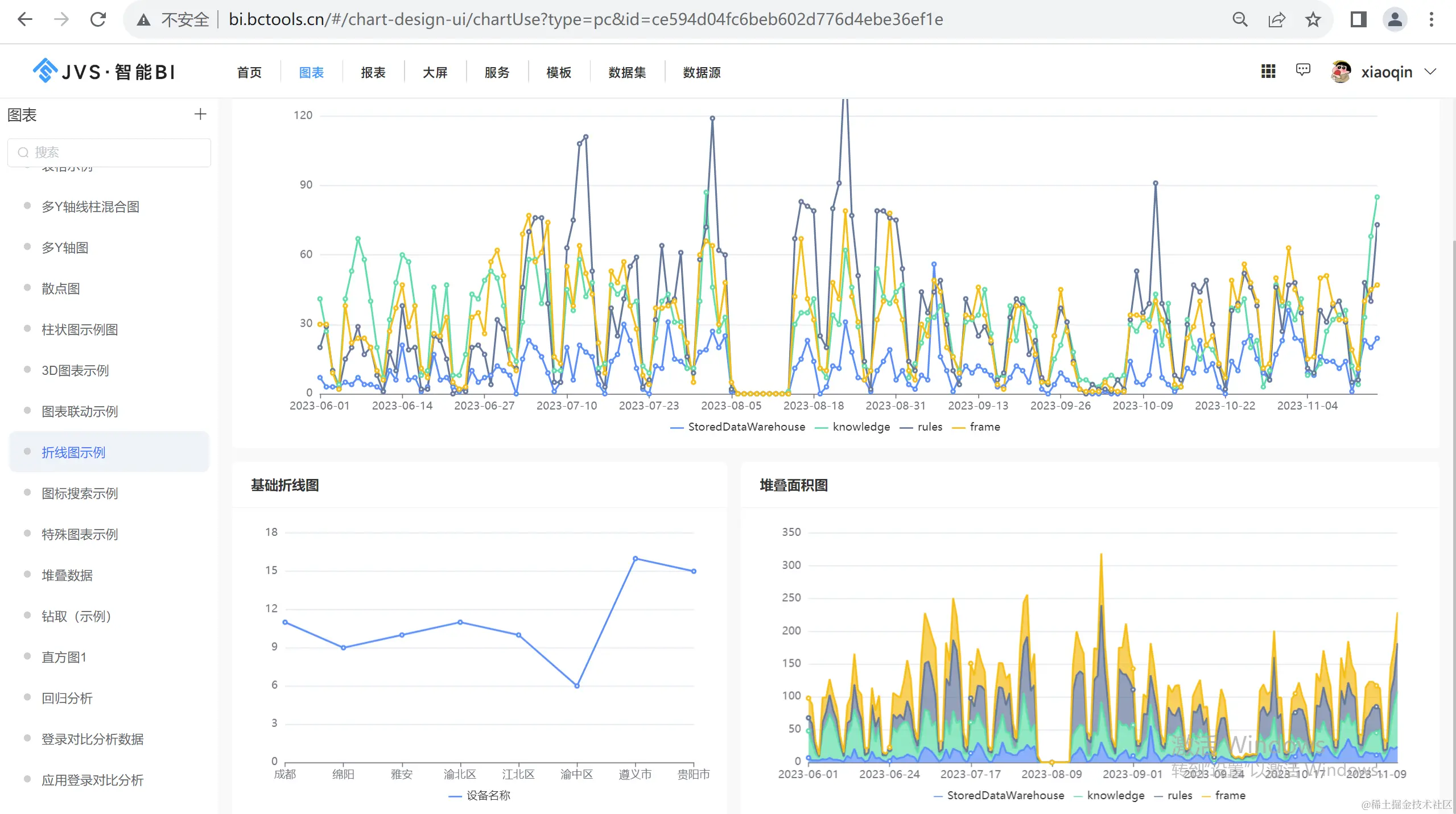Toggle browser side panel icon
This screenshot has width=1456, height=814.
coord(1358,19)
